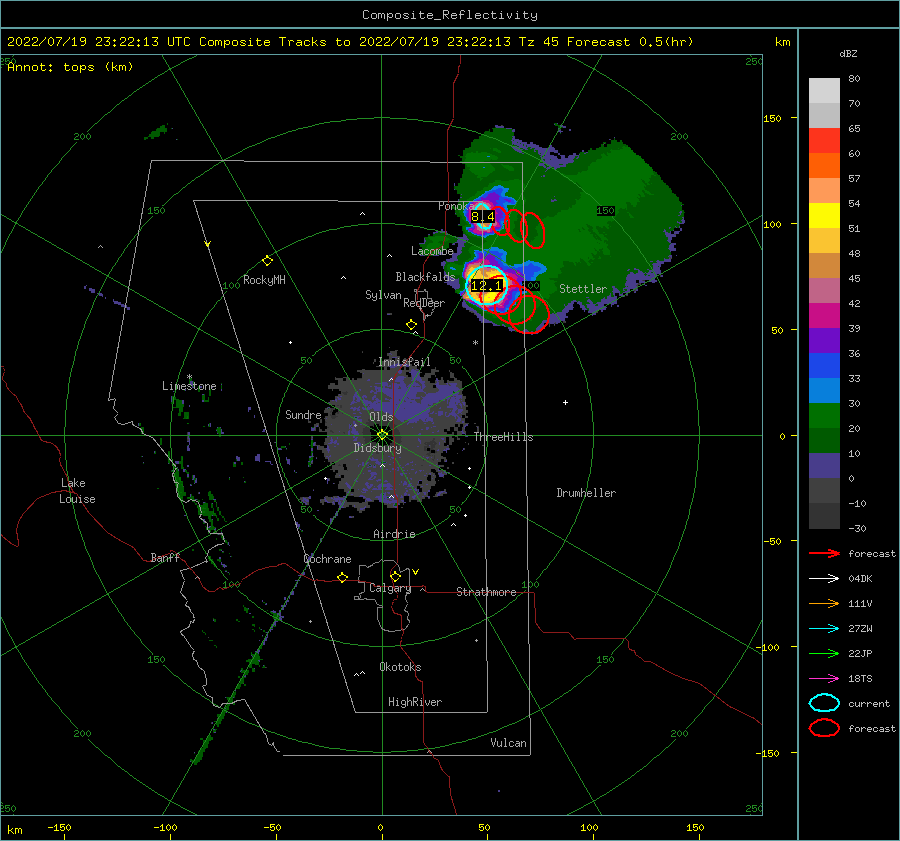Click the Limestone label
The image size is (900, 841).
pos(189,386)
